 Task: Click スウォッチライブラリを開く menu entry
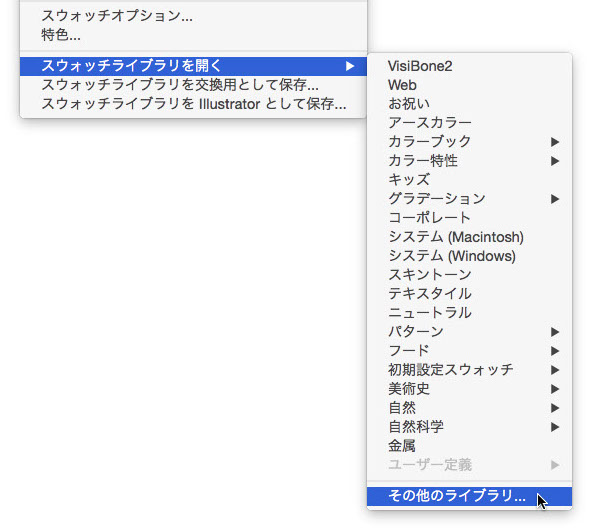[x=193, y=66]
